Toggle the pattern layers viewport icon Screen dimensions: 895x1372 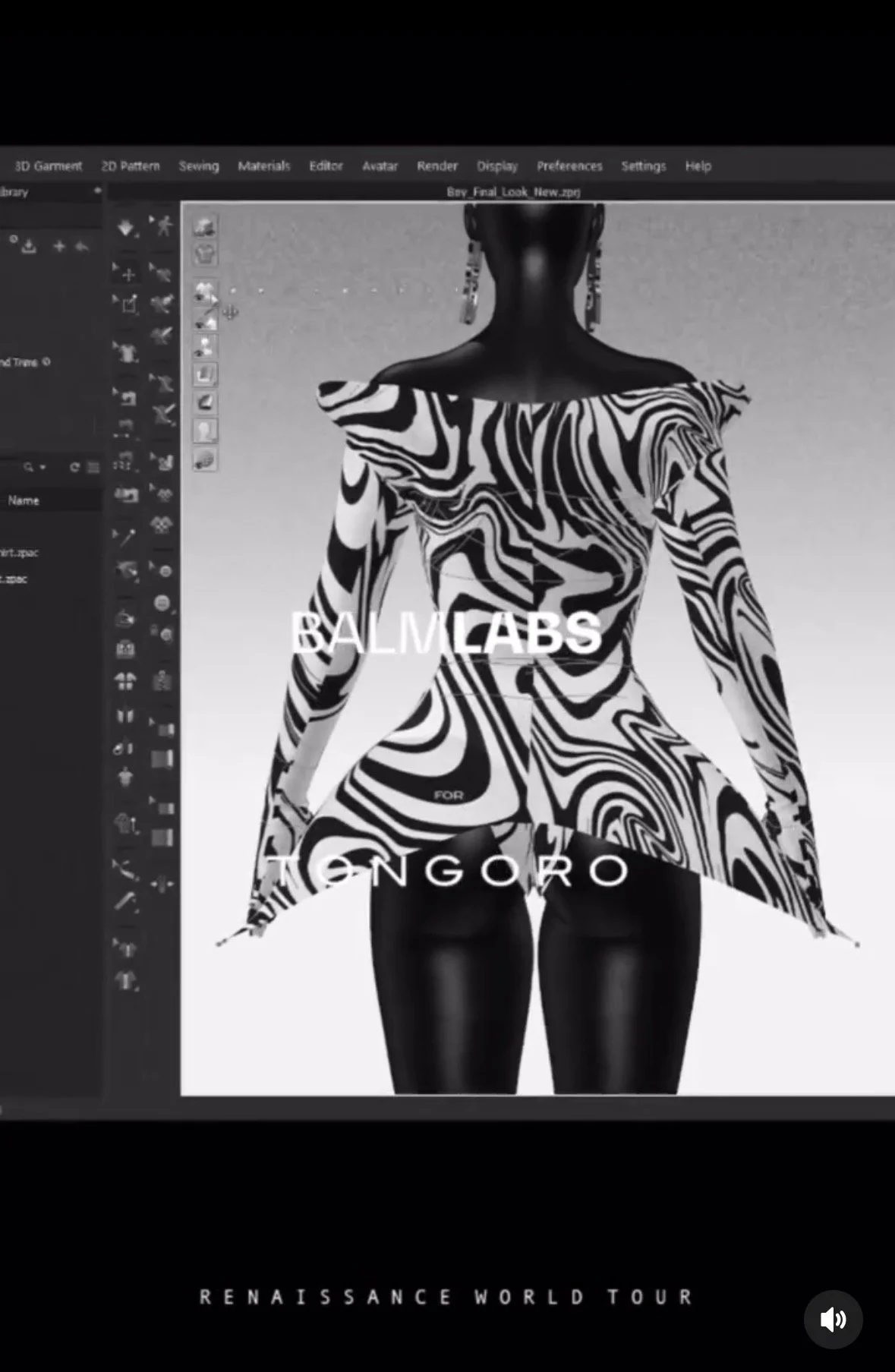coord(204,374)
